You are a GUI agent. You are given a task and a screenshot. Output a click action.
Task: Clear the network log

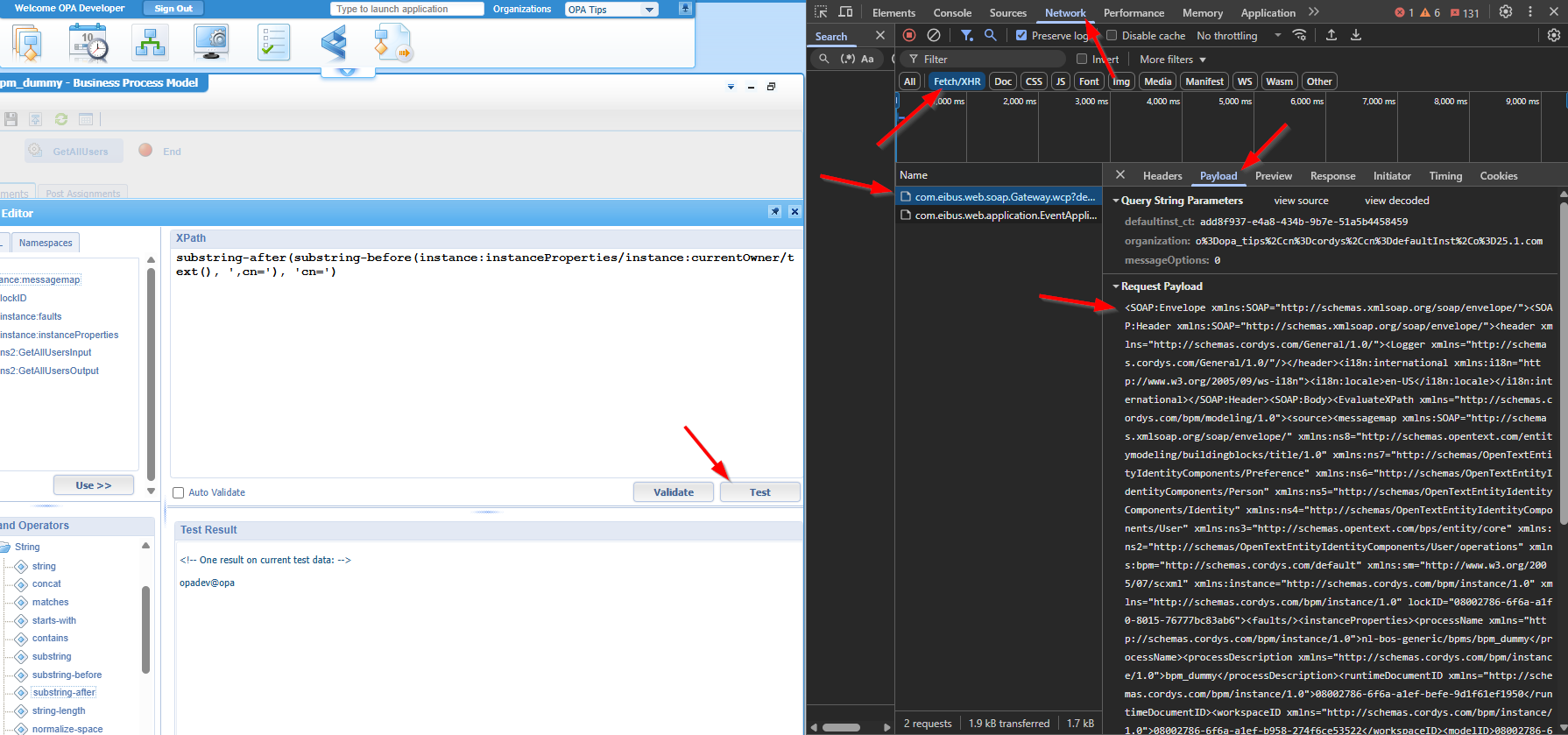[x=934, y=35]
